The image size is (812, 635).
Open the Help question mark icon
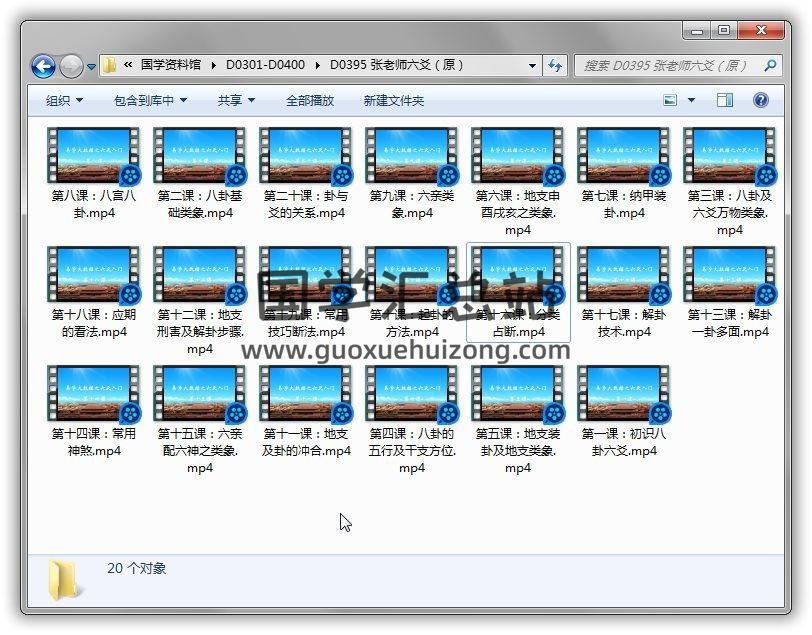(x=760, y=100)
